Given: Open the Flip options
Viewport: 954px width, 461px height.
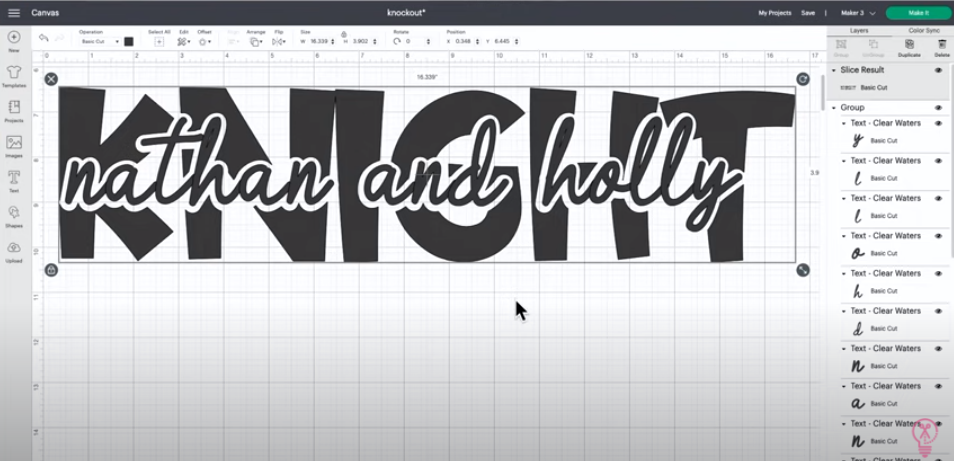Looking at the screenshot, I should [278, 41].
